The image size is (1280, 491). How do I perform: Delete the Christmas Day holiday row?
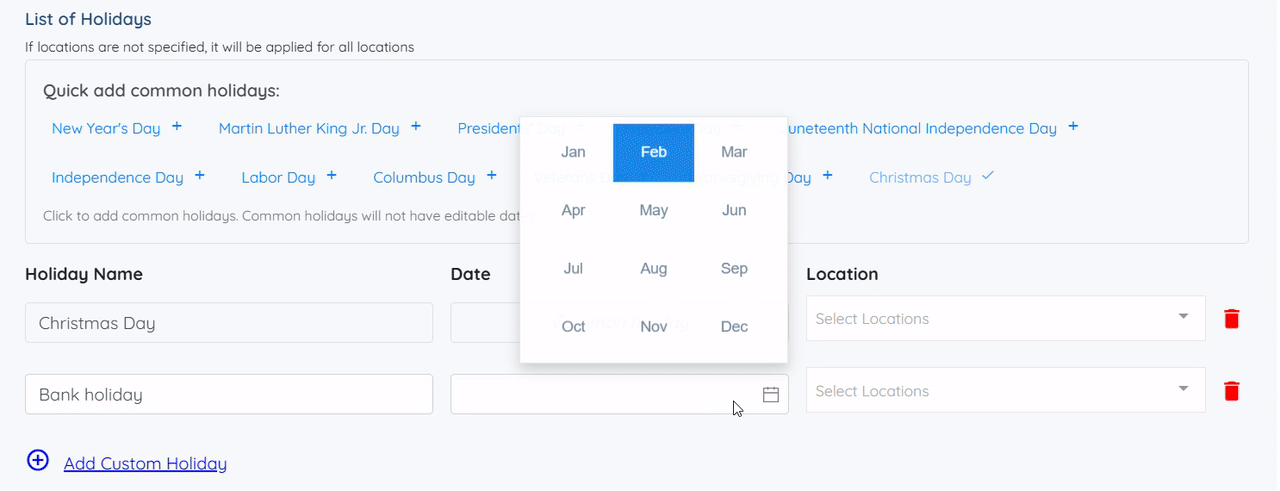(x=1232, y=319)
